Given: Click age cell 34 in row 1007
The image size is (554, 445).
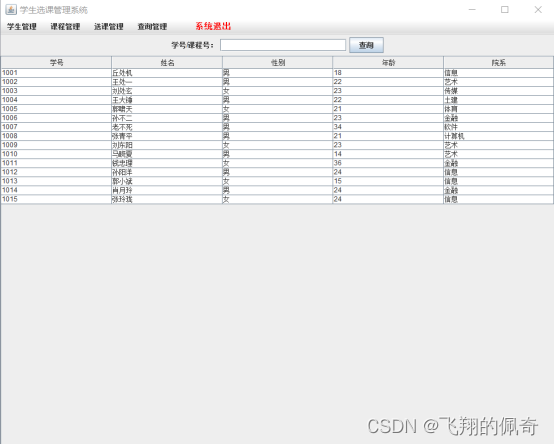Looking at the screenshot, I should click(388, 127).
